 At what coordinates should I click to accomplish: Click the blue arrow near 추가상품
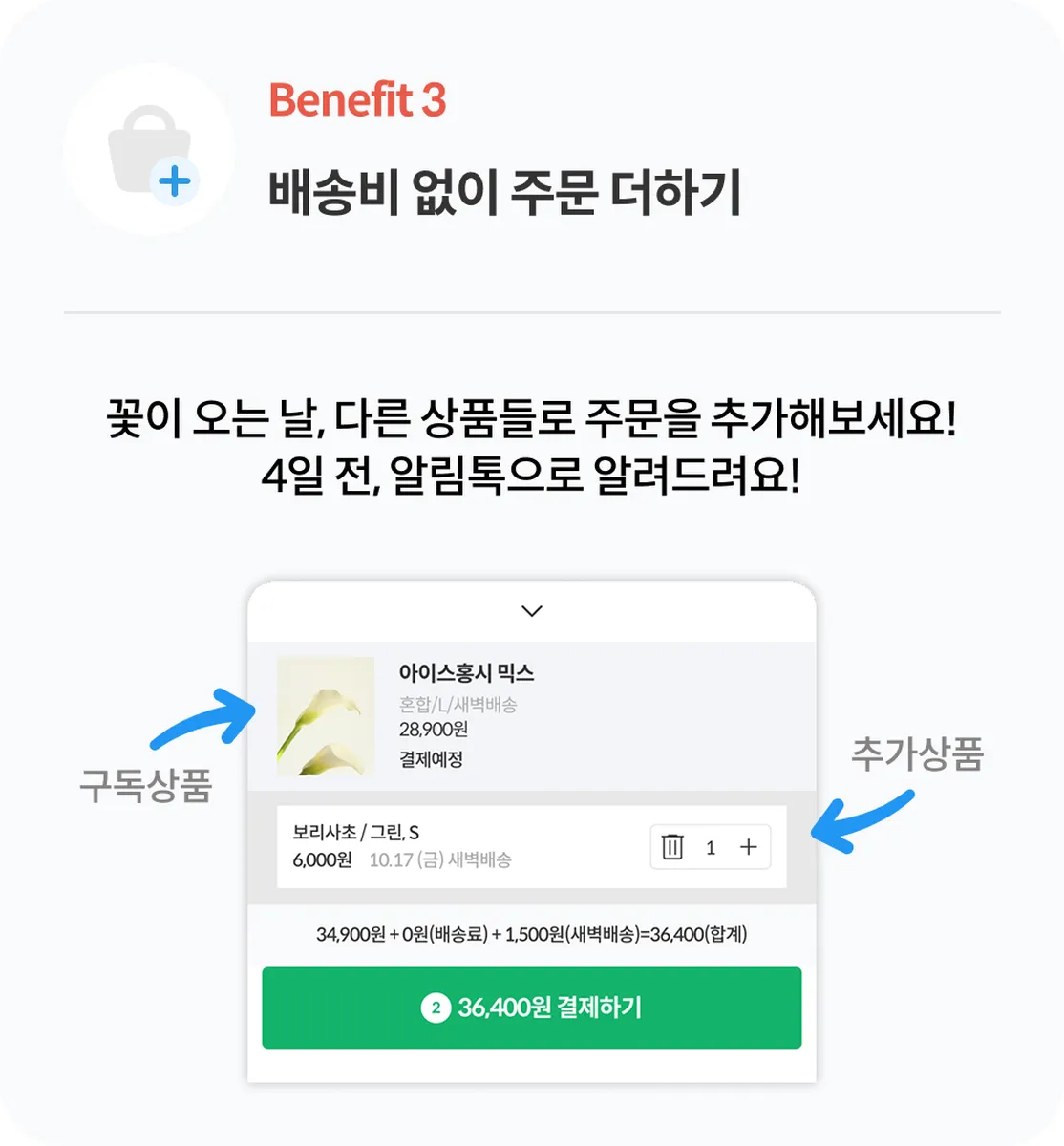(862, 821)
